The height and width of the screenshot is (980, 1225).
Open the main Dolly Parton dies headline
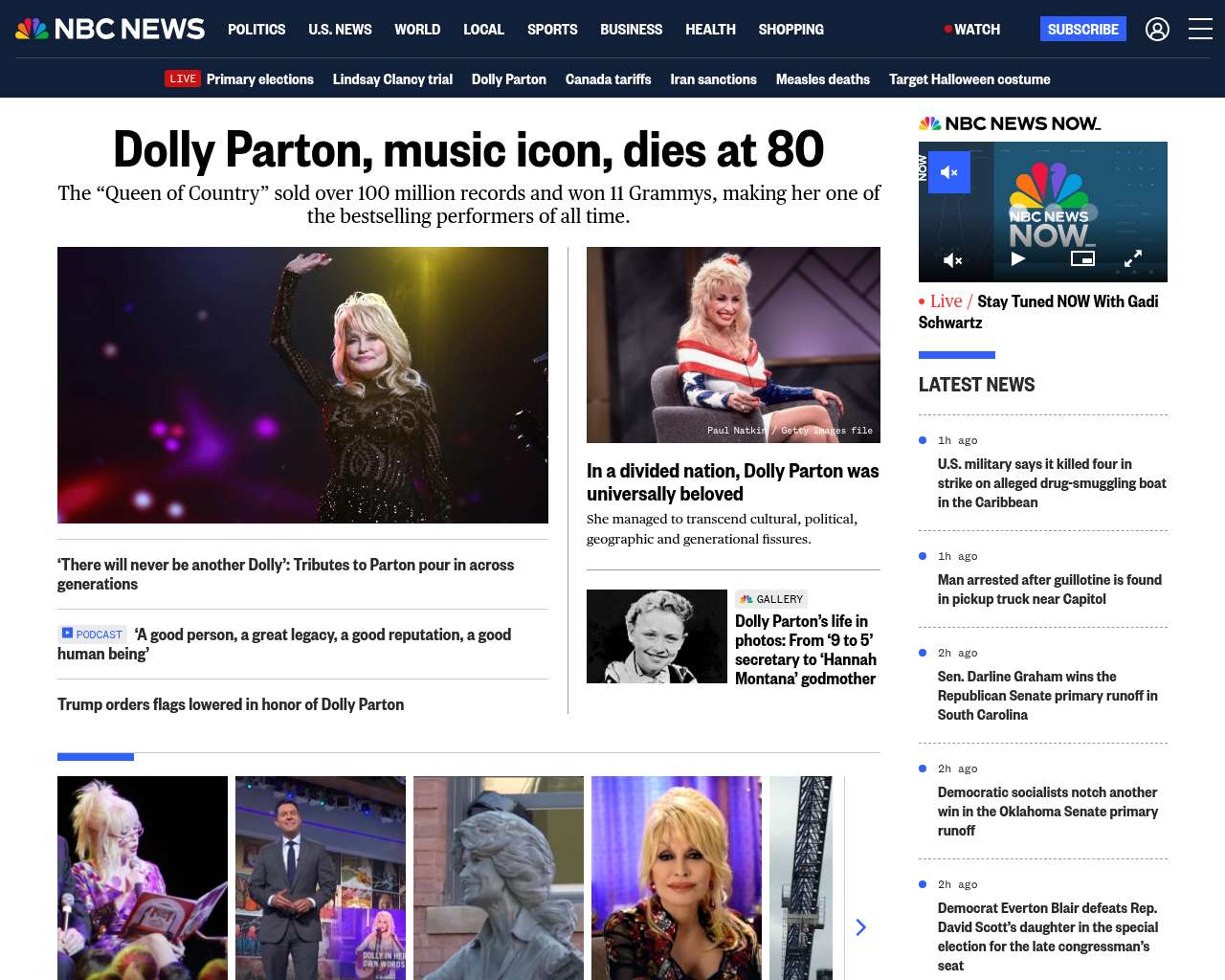[x=469, y=149]
